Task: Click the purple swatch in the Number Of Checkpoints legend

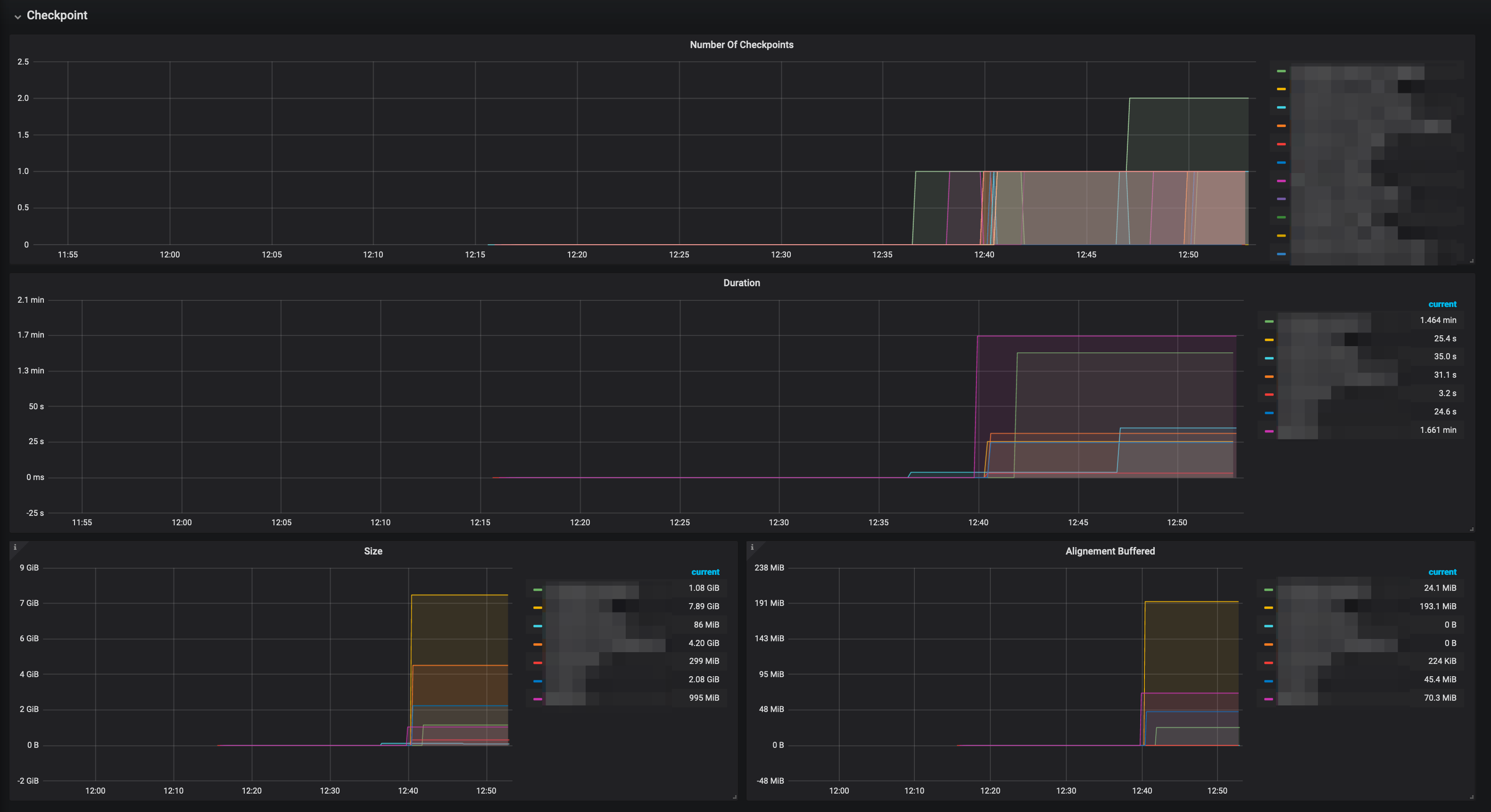Action: point(1282,199)
